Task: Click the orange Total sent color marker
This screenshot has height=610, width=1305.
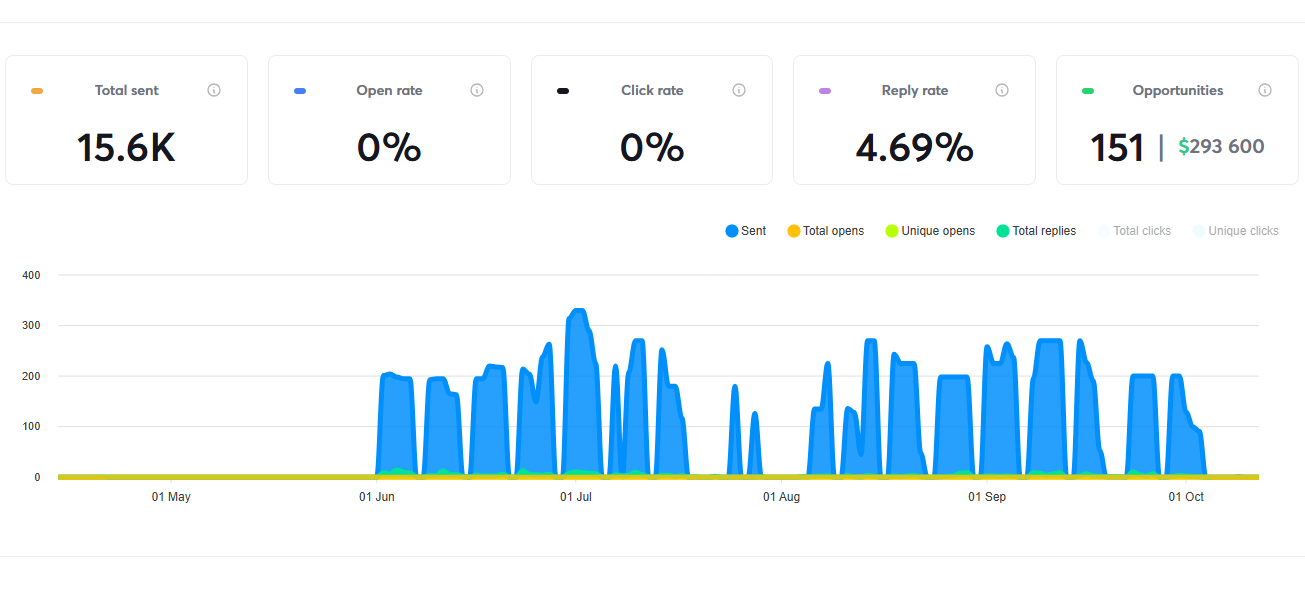Action: [37, 91]
